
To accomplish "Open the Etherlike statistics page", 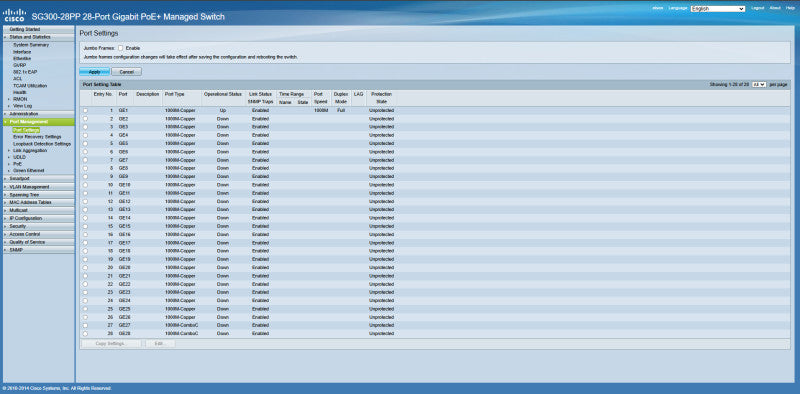I will pyautogui.click(x=22, y=59).
